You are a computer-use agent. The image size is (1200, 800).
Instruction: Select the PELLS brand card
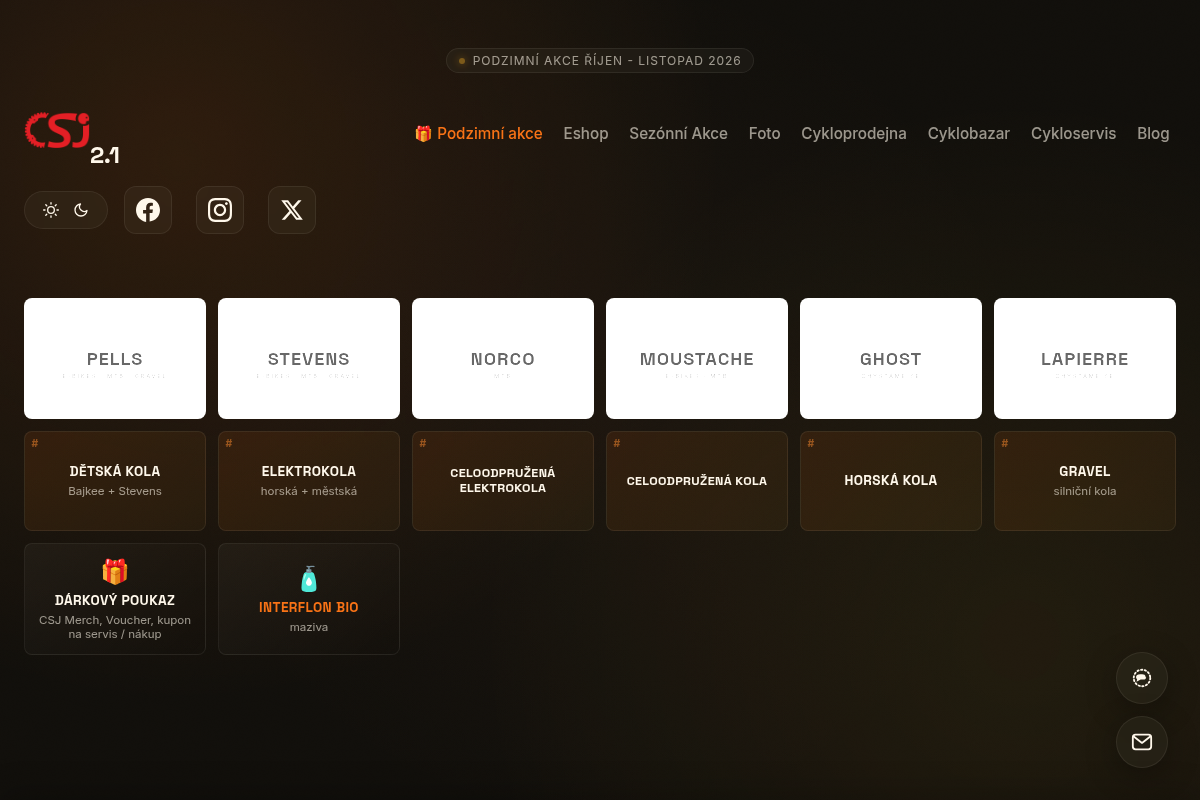(115, 359)
